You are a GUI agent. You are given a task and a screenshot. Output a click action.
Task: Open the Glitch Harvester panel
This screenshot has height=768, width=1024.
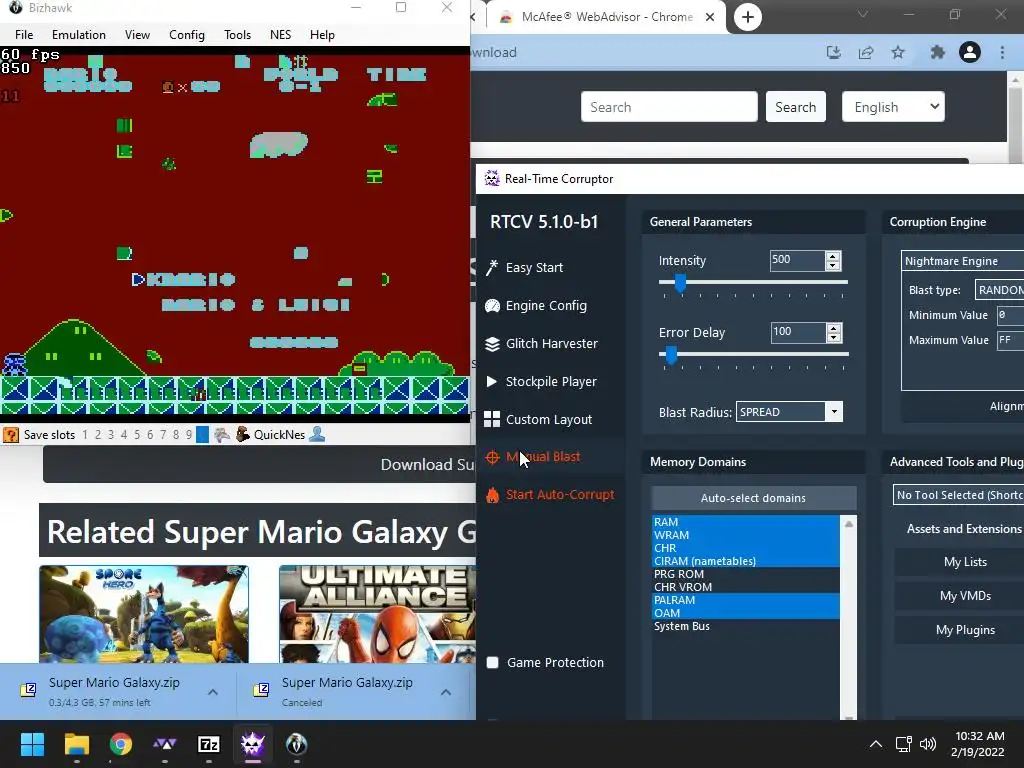click(x=541, y=344)
